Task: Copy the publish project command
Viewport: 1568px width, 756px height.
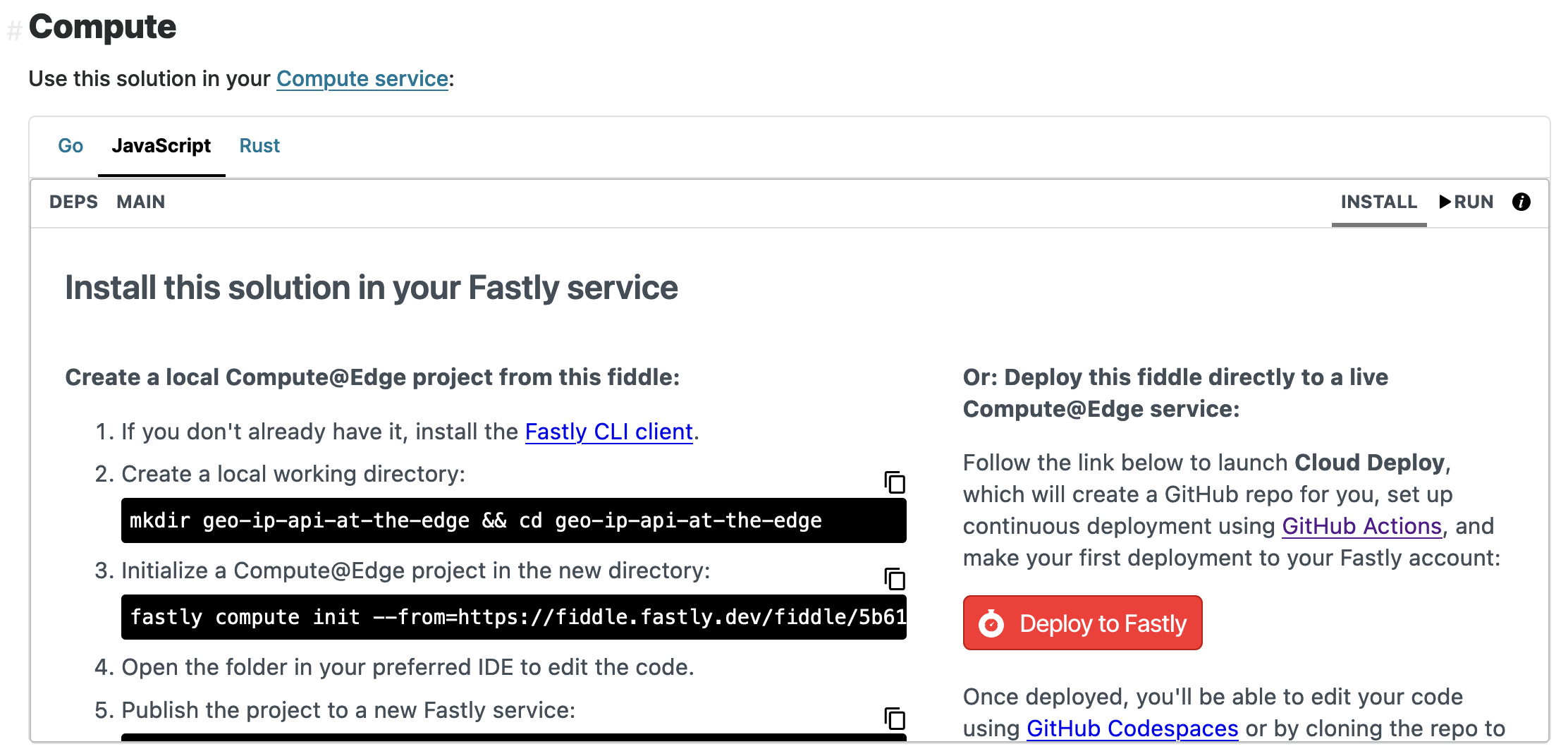Action: pyautogui.click(x=894, y=719)
